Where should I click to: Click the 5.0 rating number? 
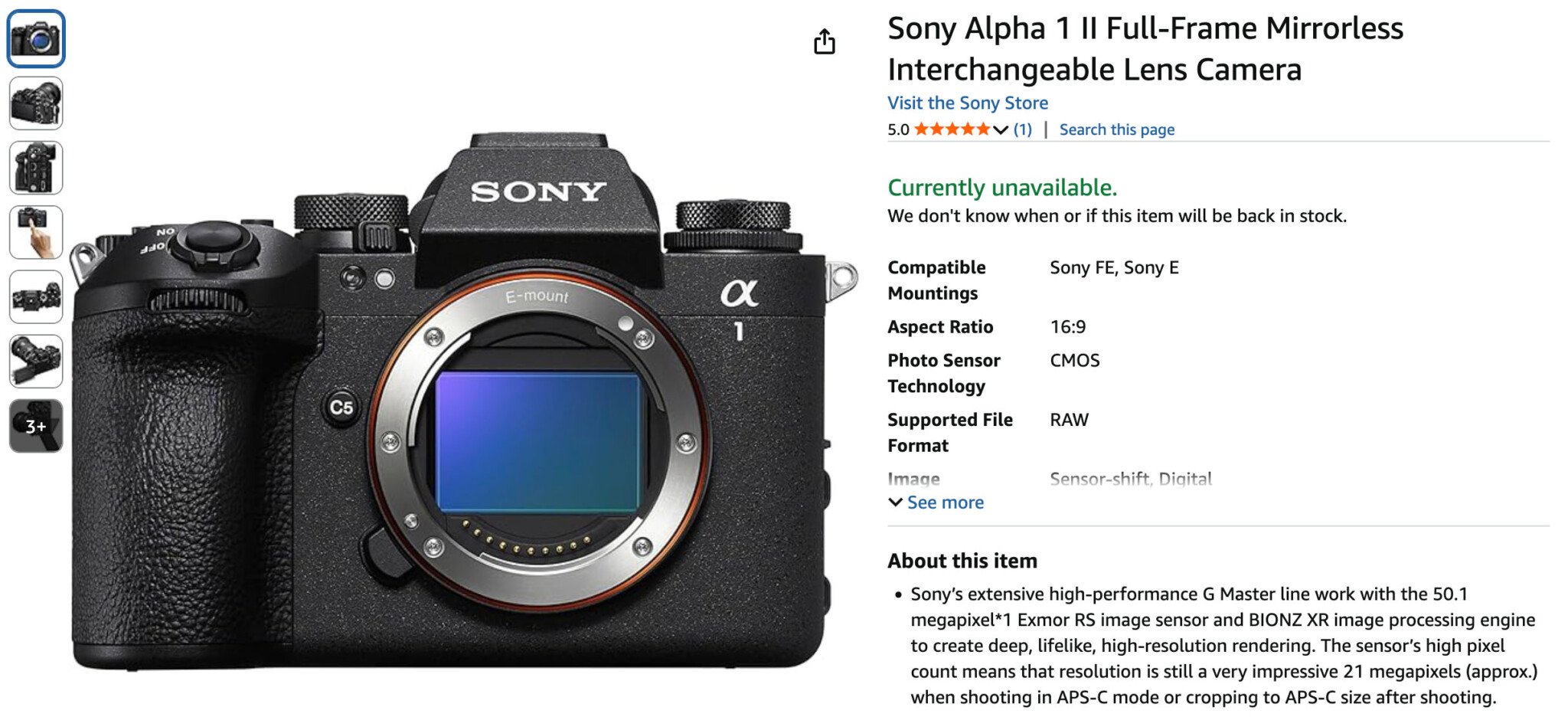pos(898,129)
